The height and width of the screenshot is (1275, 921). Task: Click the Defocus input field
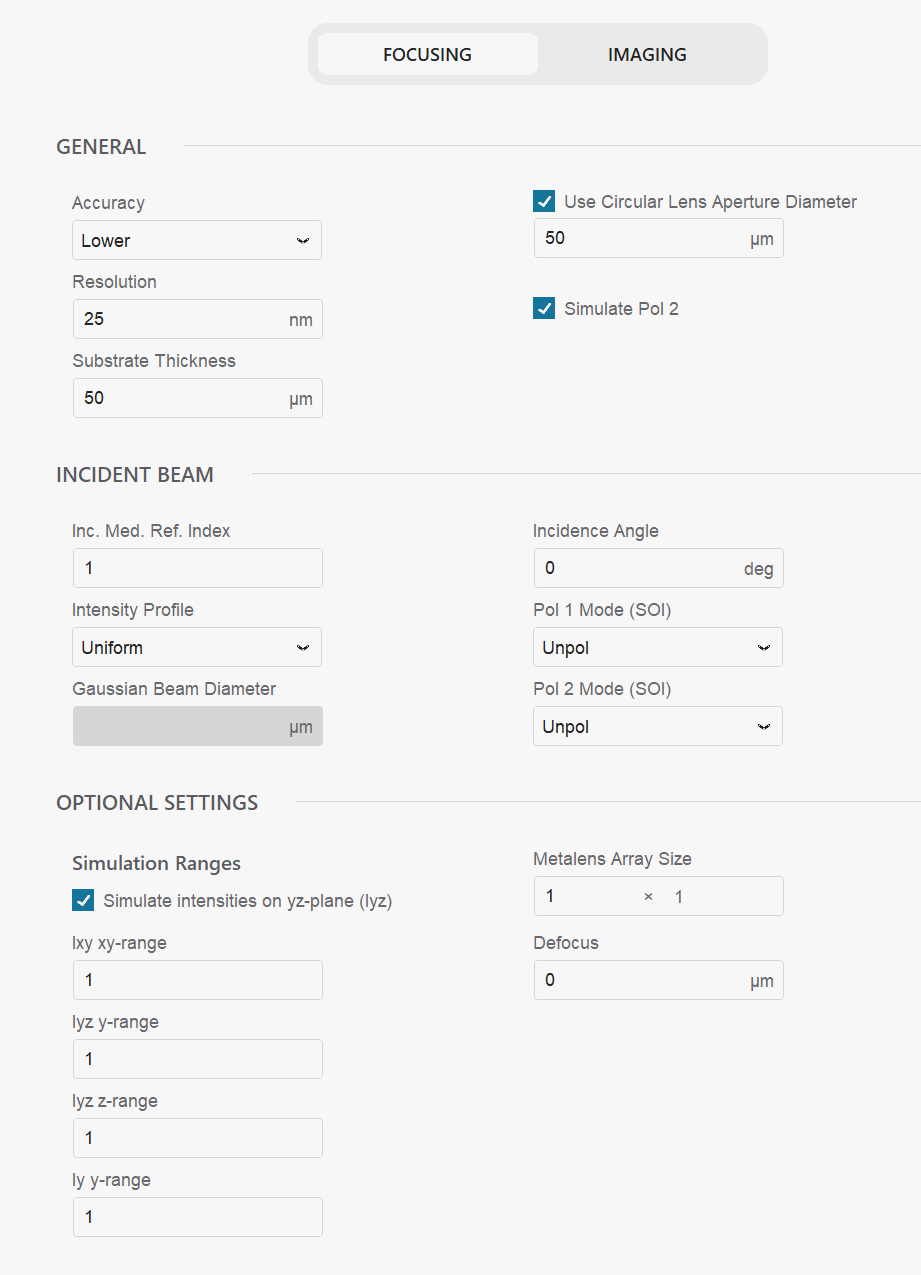(640, 981)
